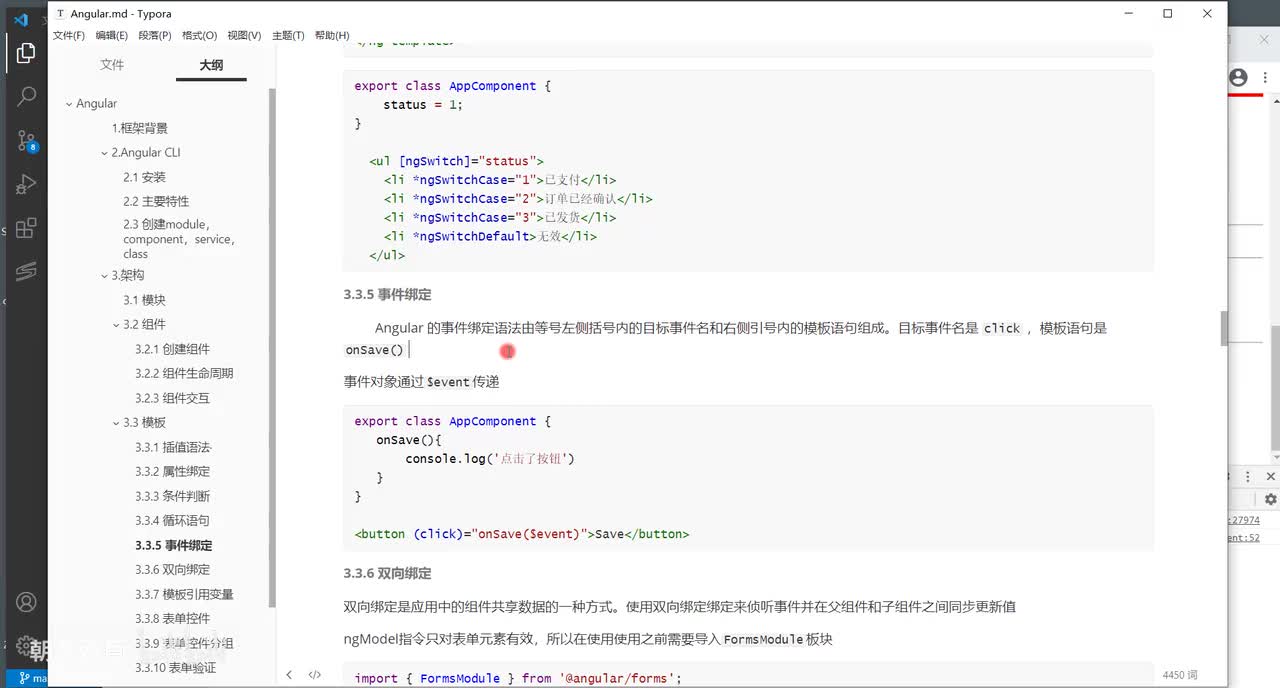Viewport: 1280px width, 688px height.
Task: Open the VS Code Extensions icon
Action: (x=26, y=228)
